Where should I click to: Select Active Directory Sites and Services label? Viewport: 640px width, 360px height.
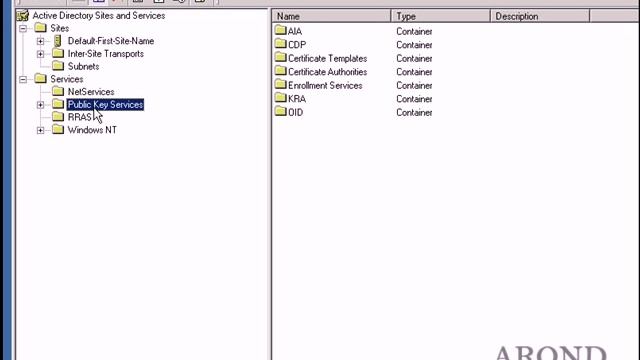[99, 16]
